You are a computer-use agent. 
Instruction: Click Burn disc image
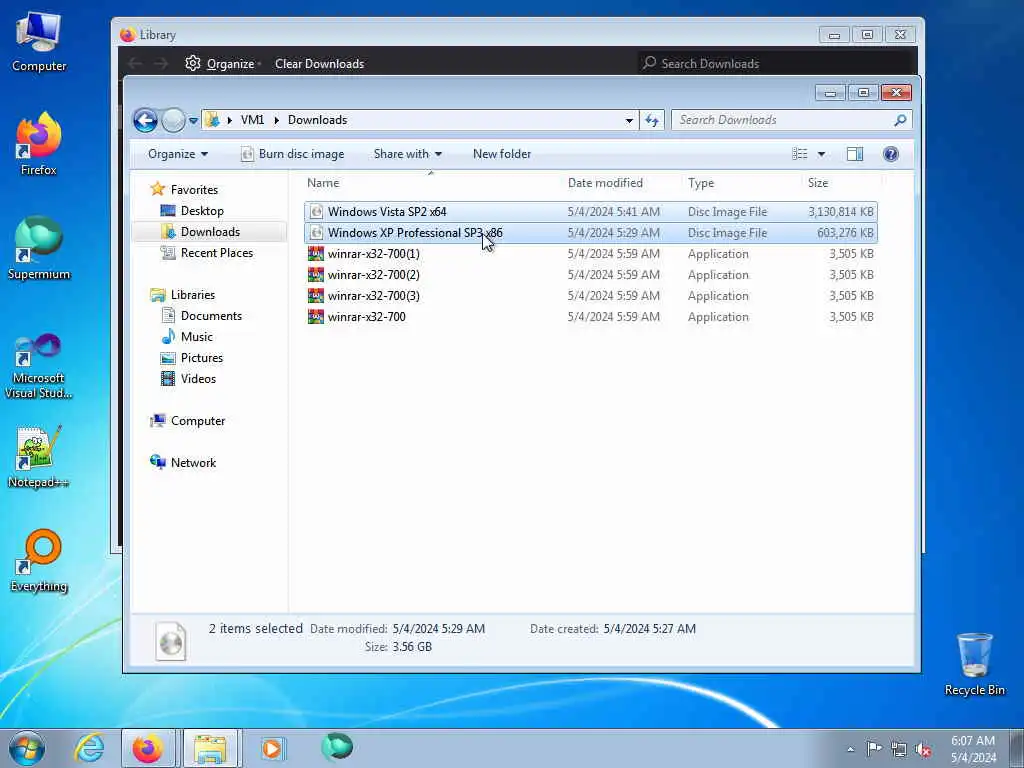[293, 154]
